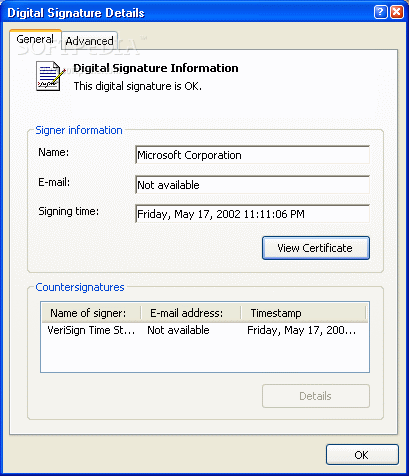Click the Signer information group label
Viewport: 409px width, 476px height.
coord(79,130)
